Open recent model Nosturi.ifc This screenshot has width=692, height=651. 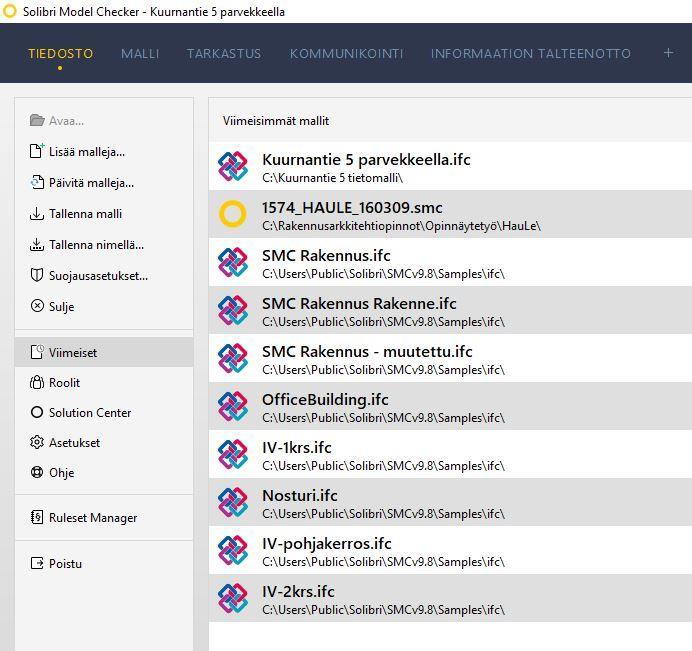point(450,502)
